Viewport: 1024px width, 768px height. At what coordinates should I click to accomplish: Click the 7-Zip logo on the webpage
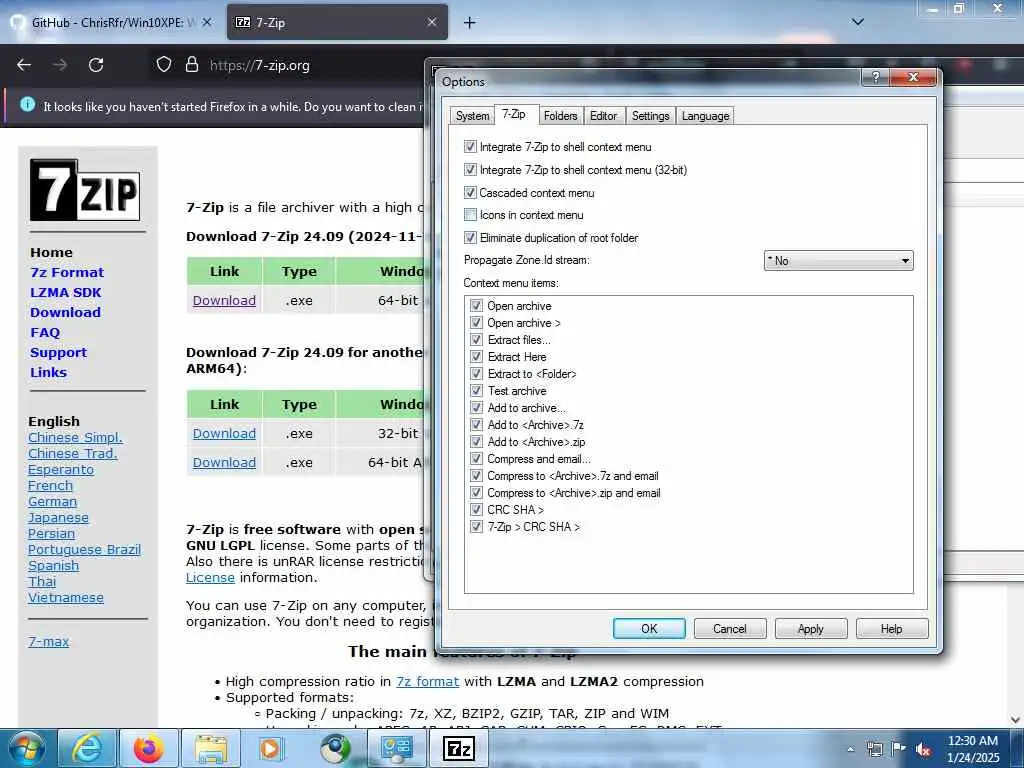[x=85, y=190]
